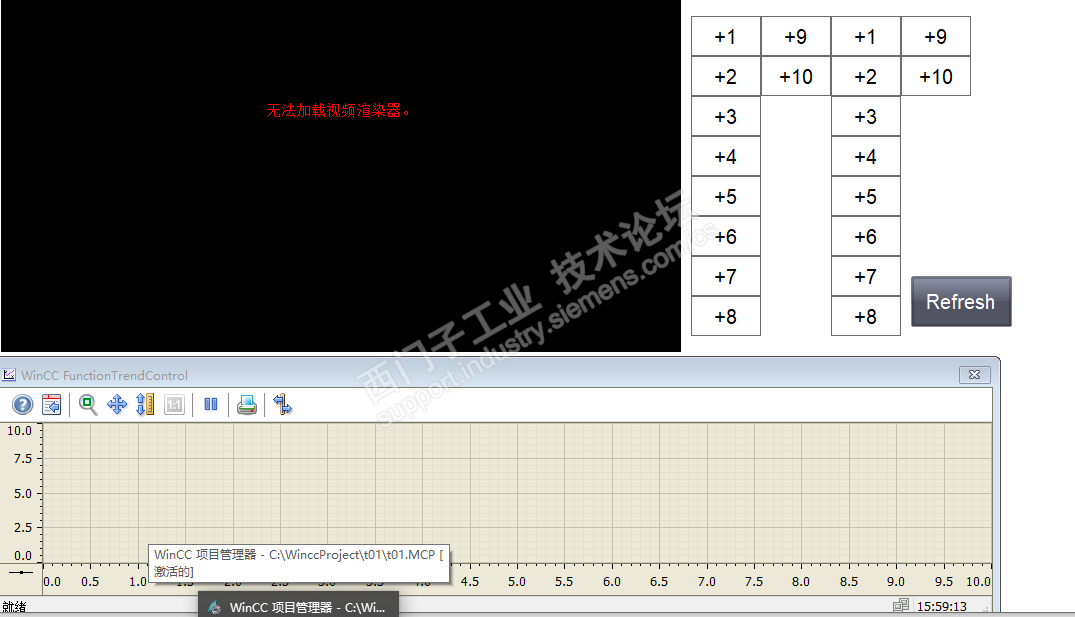Open WinCC project manager taskbar item
1075x617 pixels.
click(x=298, y=606)
